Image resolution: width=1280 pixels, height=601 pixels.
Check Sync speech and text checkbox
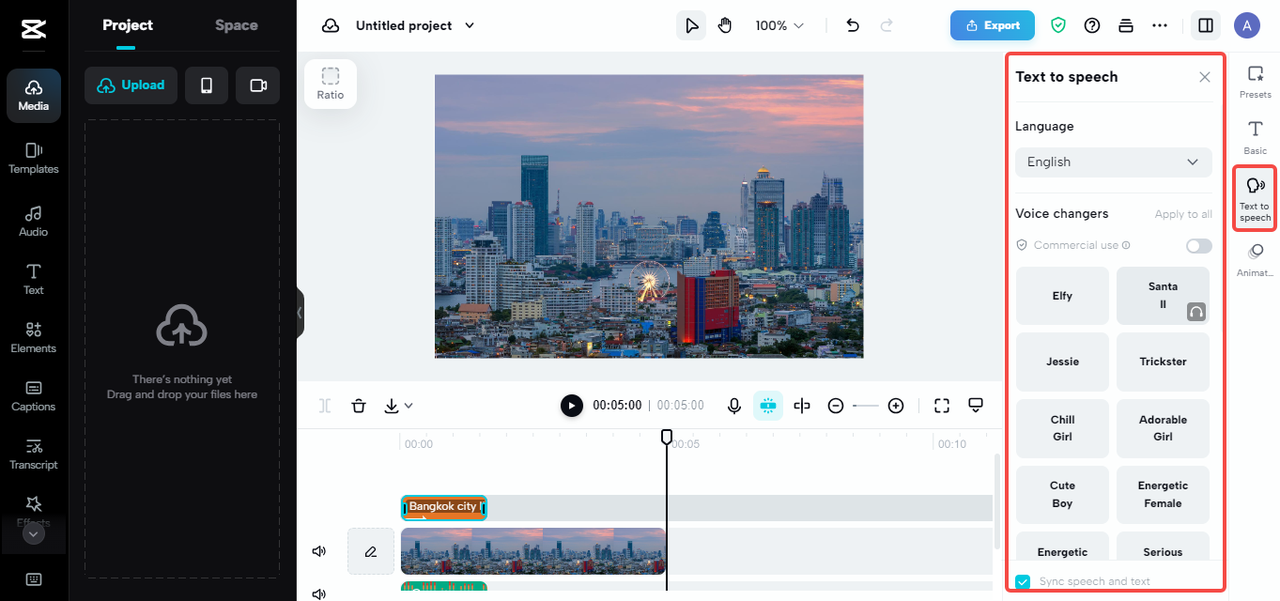[1023, 582]
